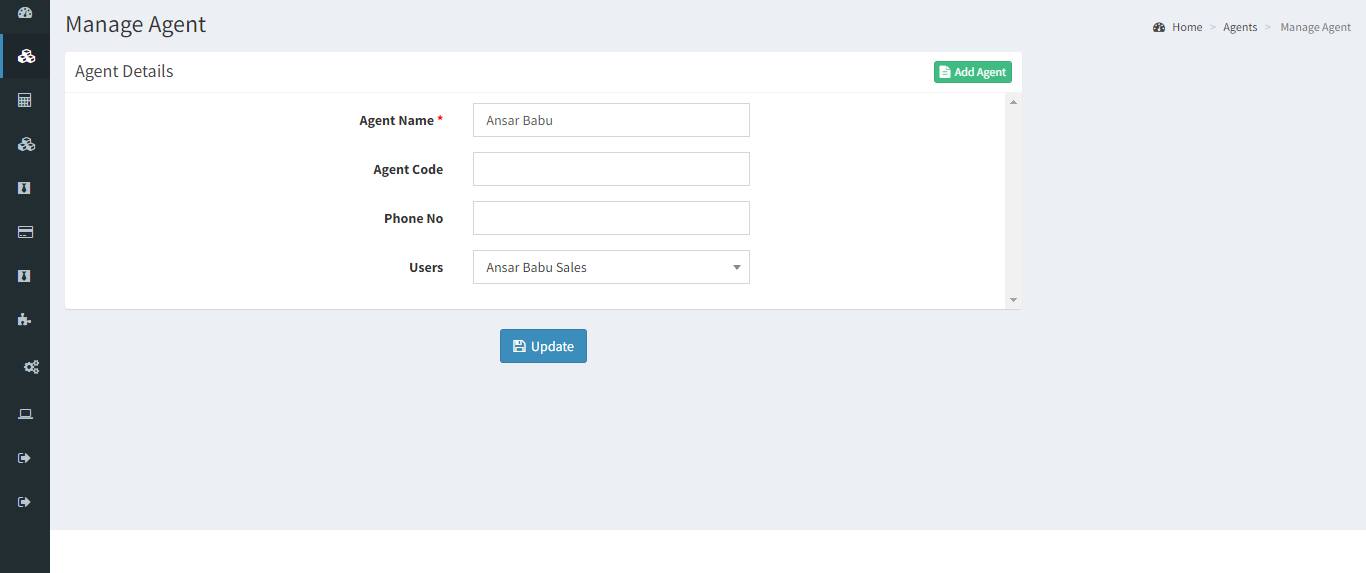Select the laptop icon in sidebar
This screenshot has height=573, width=1366.
25,414
